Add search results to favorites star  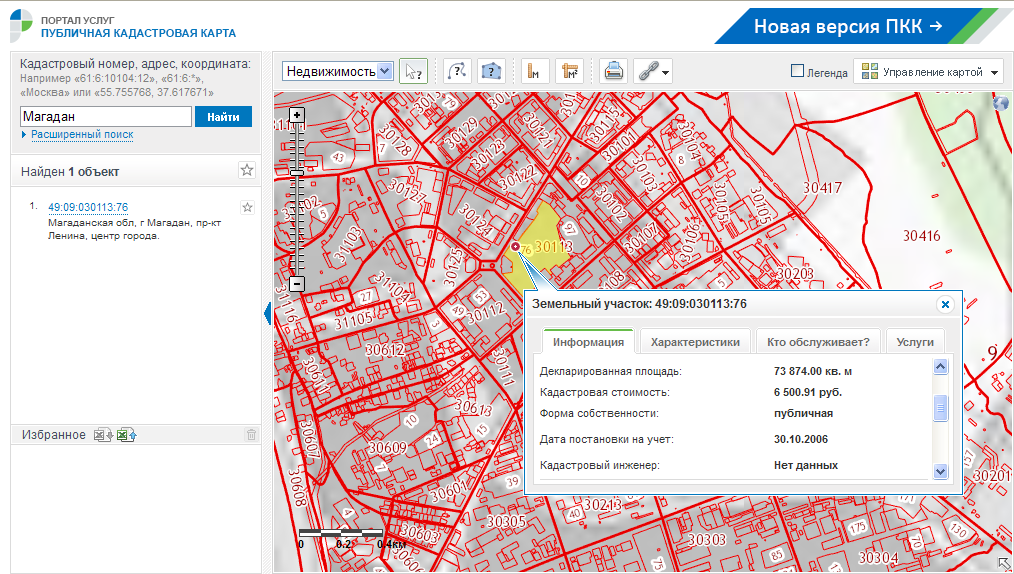[247, 171]
